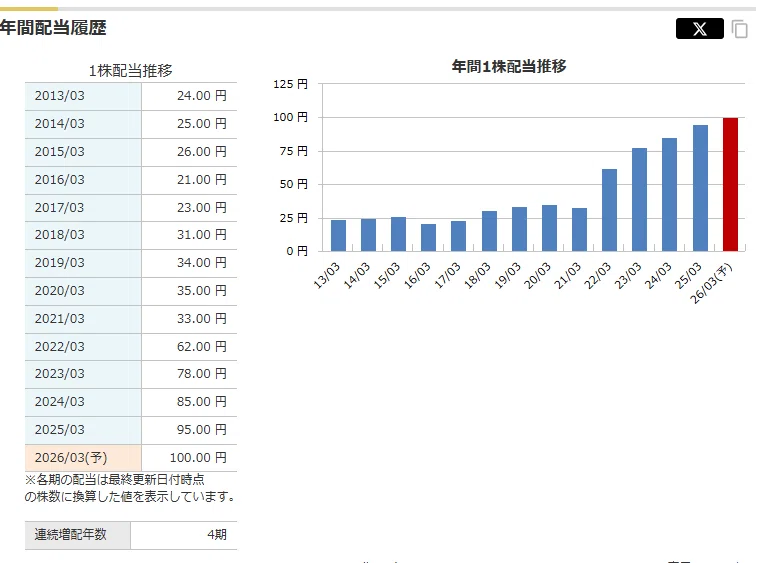The image size is (761, 563).
Task: Select the 34.00 円 dividend value
Action: 201,263
